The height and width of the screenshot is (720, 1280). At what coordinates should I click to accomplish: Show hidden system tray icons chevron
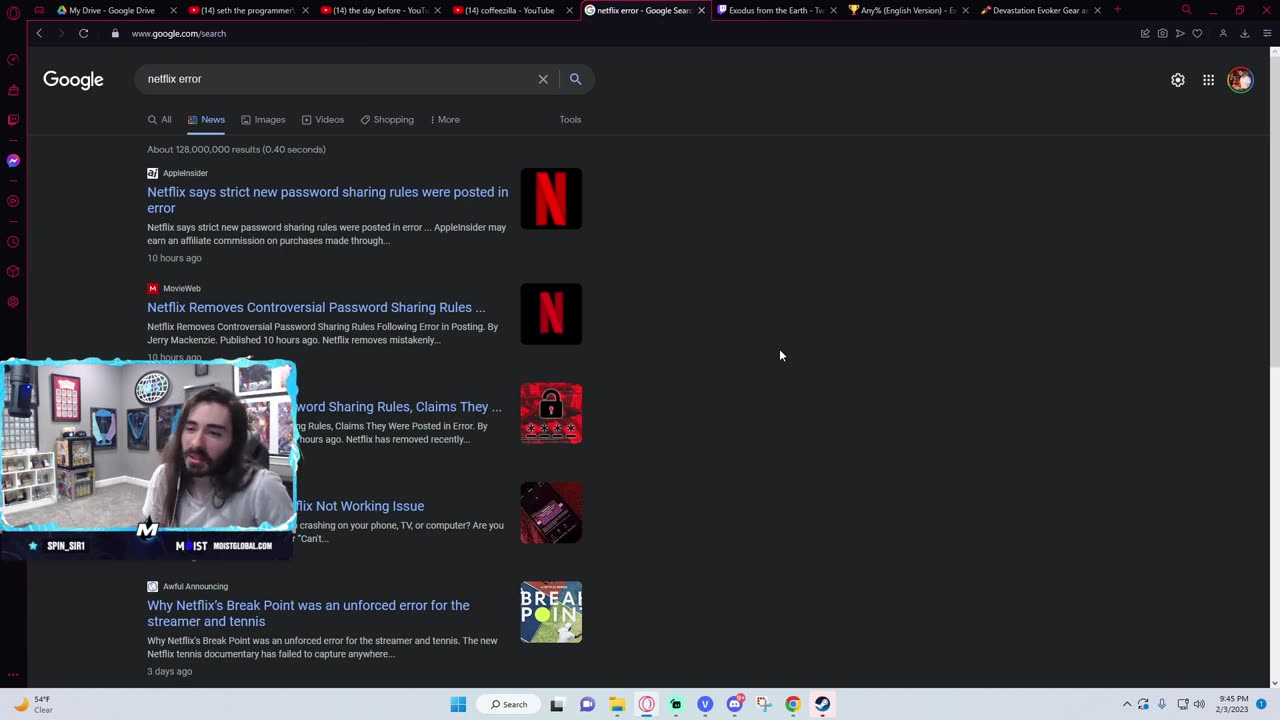point(1127,704)
